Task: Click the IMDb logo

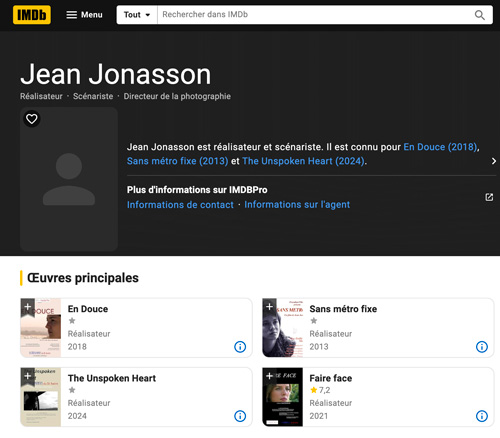Action: pos(32,15)
